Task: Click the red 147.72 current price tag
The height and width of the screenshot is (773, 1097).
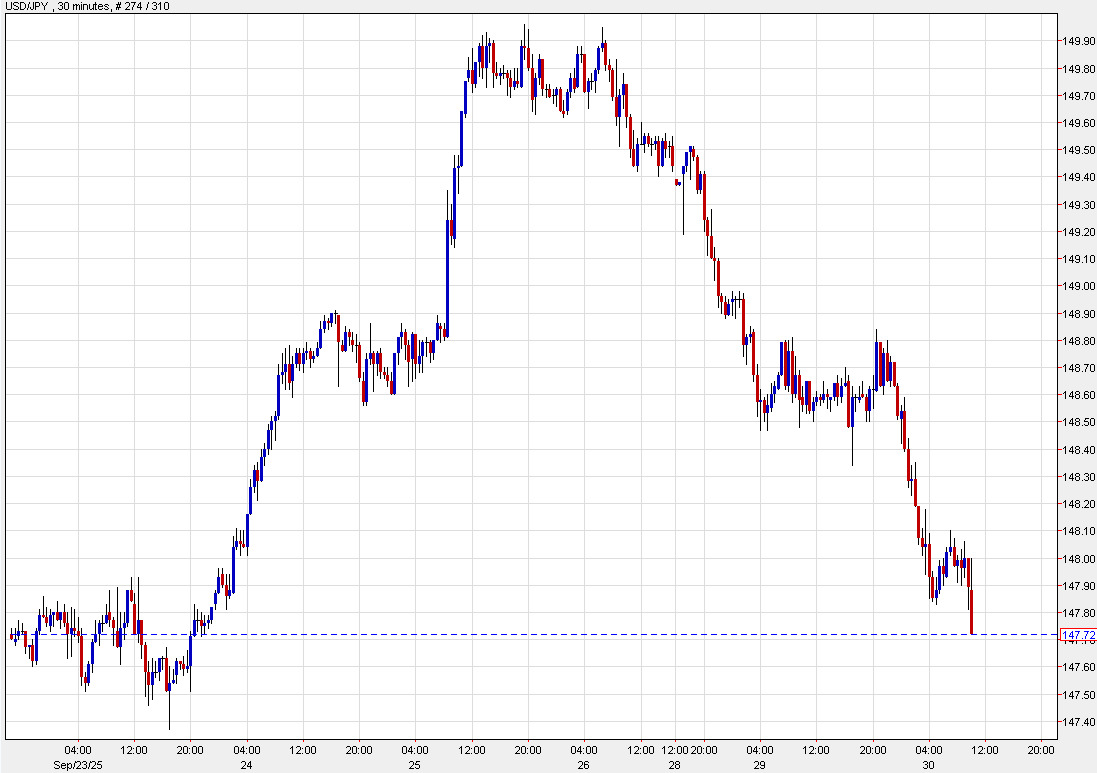Action: click(x=1076, y=634)
